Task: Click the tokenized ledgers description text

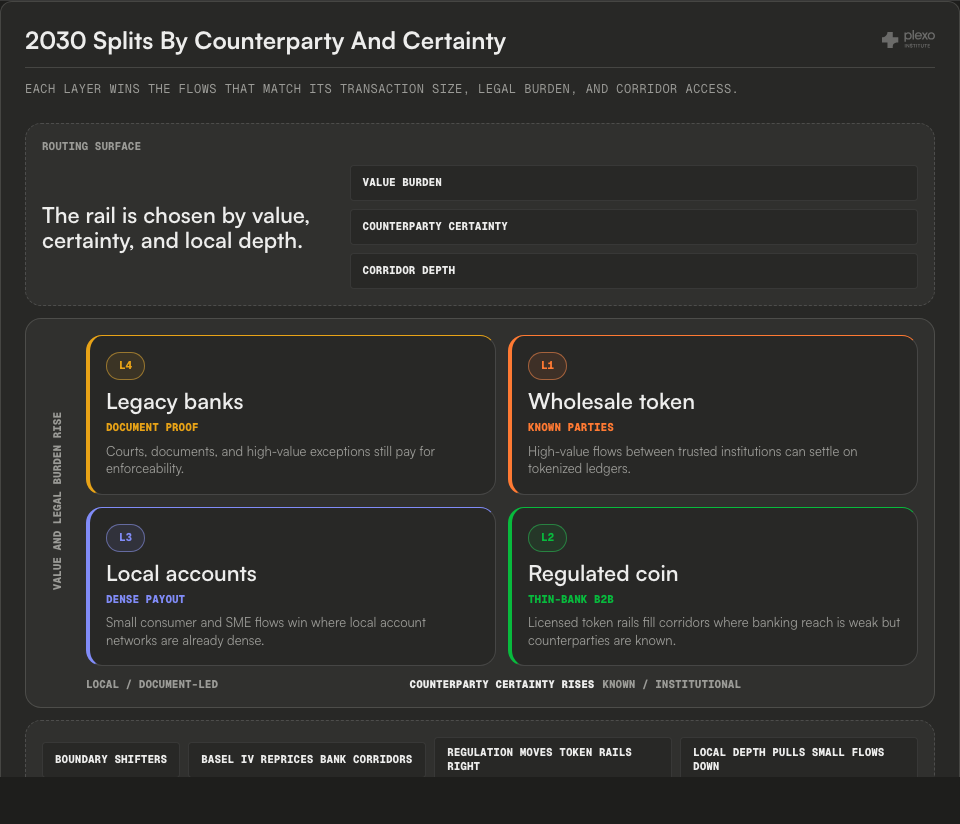Action: 692,460
